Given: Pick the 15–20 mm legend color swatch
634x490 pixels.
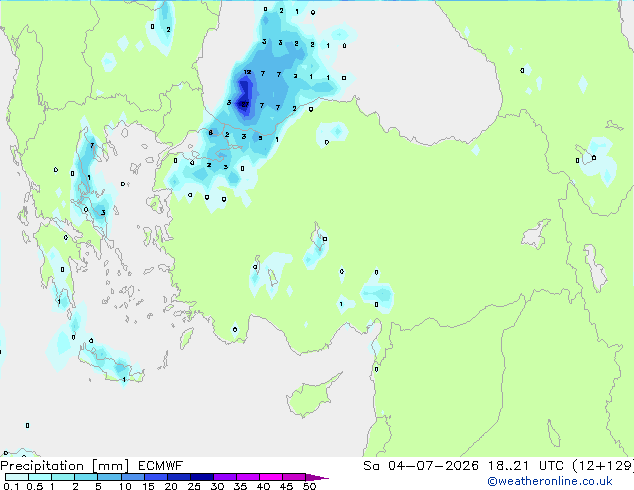Looking at the screenshot, I should (156, 477).
